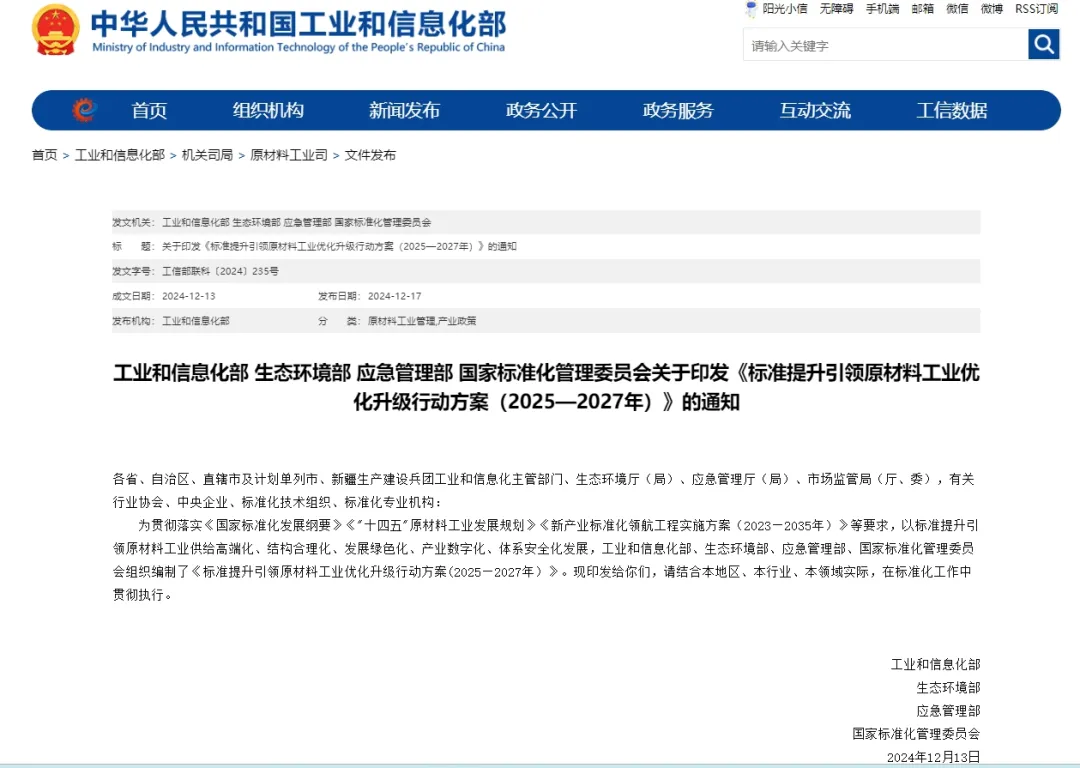Focus the 请输入关键字 search field
Viewport: 1080px width, 768px height.
point(884,45)
